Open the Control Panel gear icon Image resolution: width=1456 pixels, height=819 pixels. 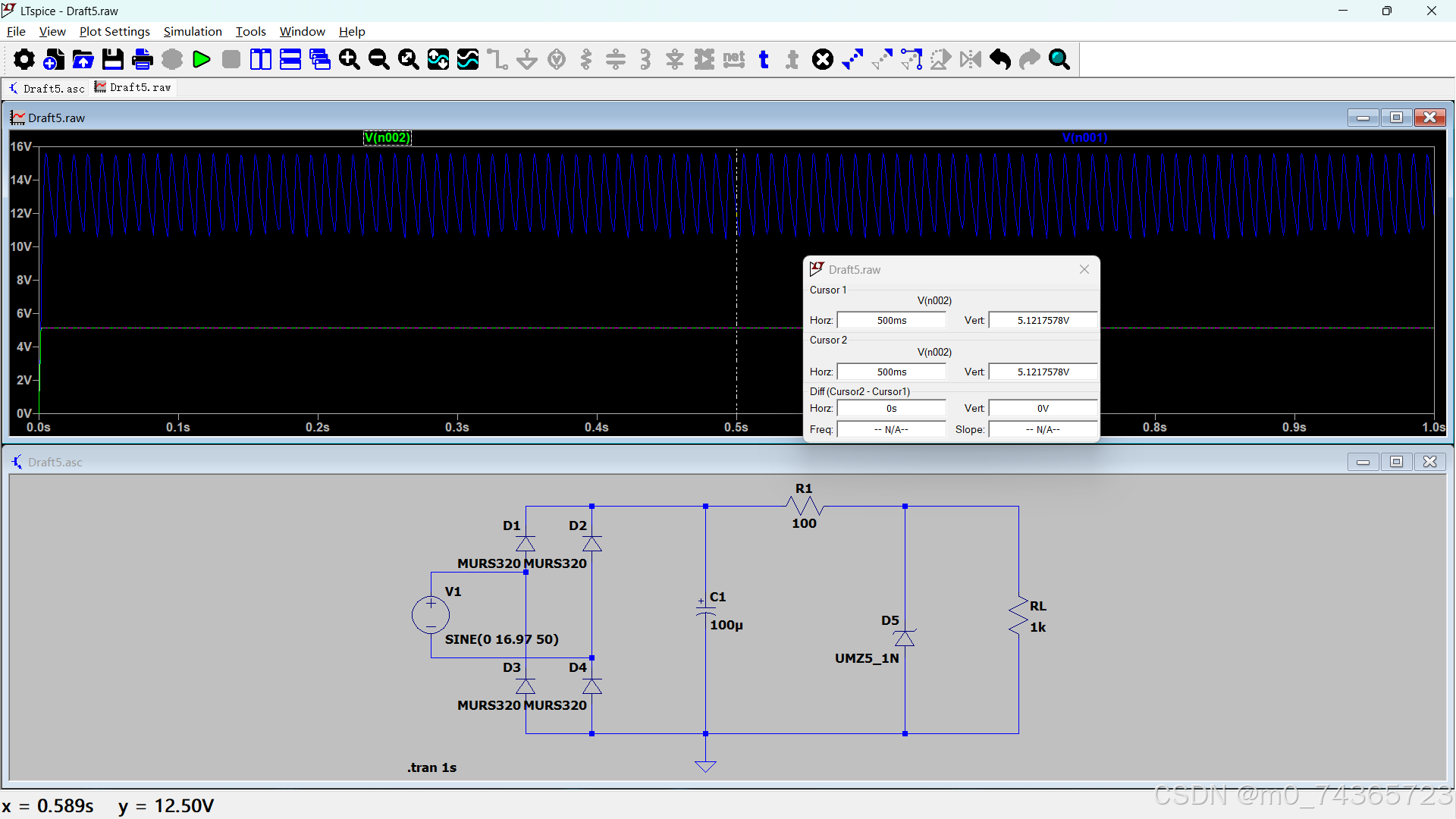pos(24,59)
